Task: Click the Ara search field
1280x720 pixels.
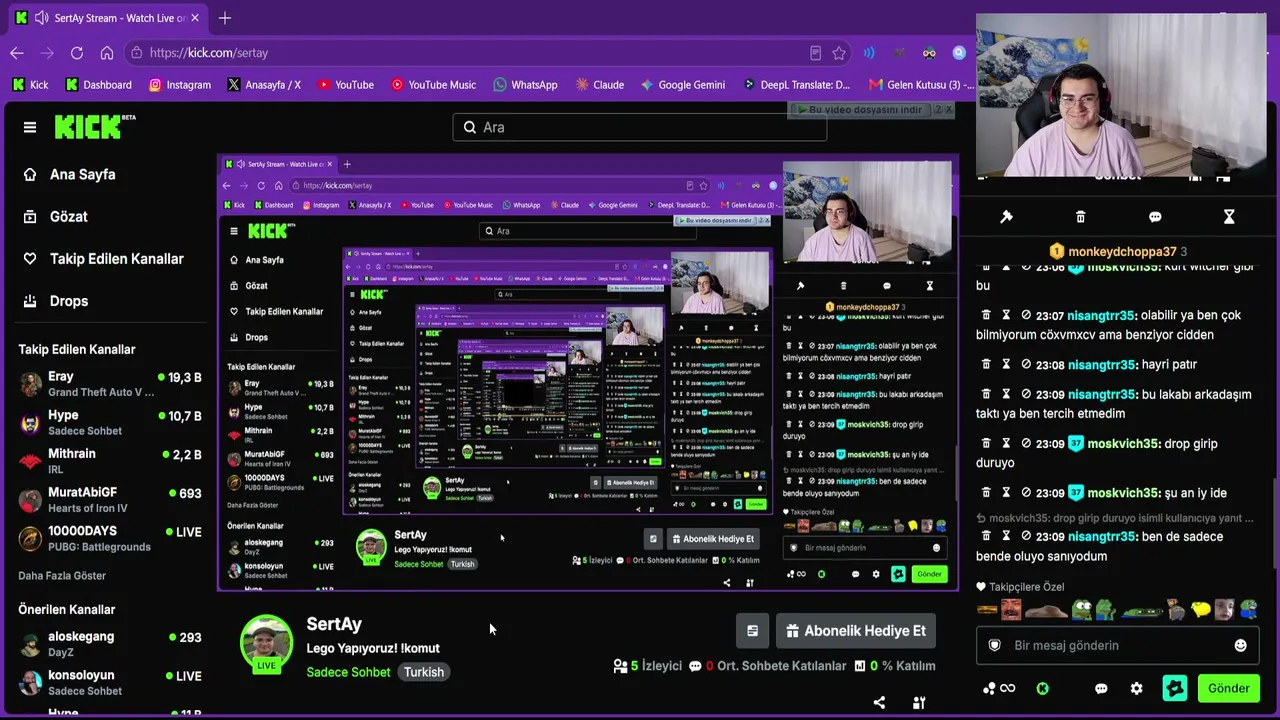Action: [x=640, y=127]
